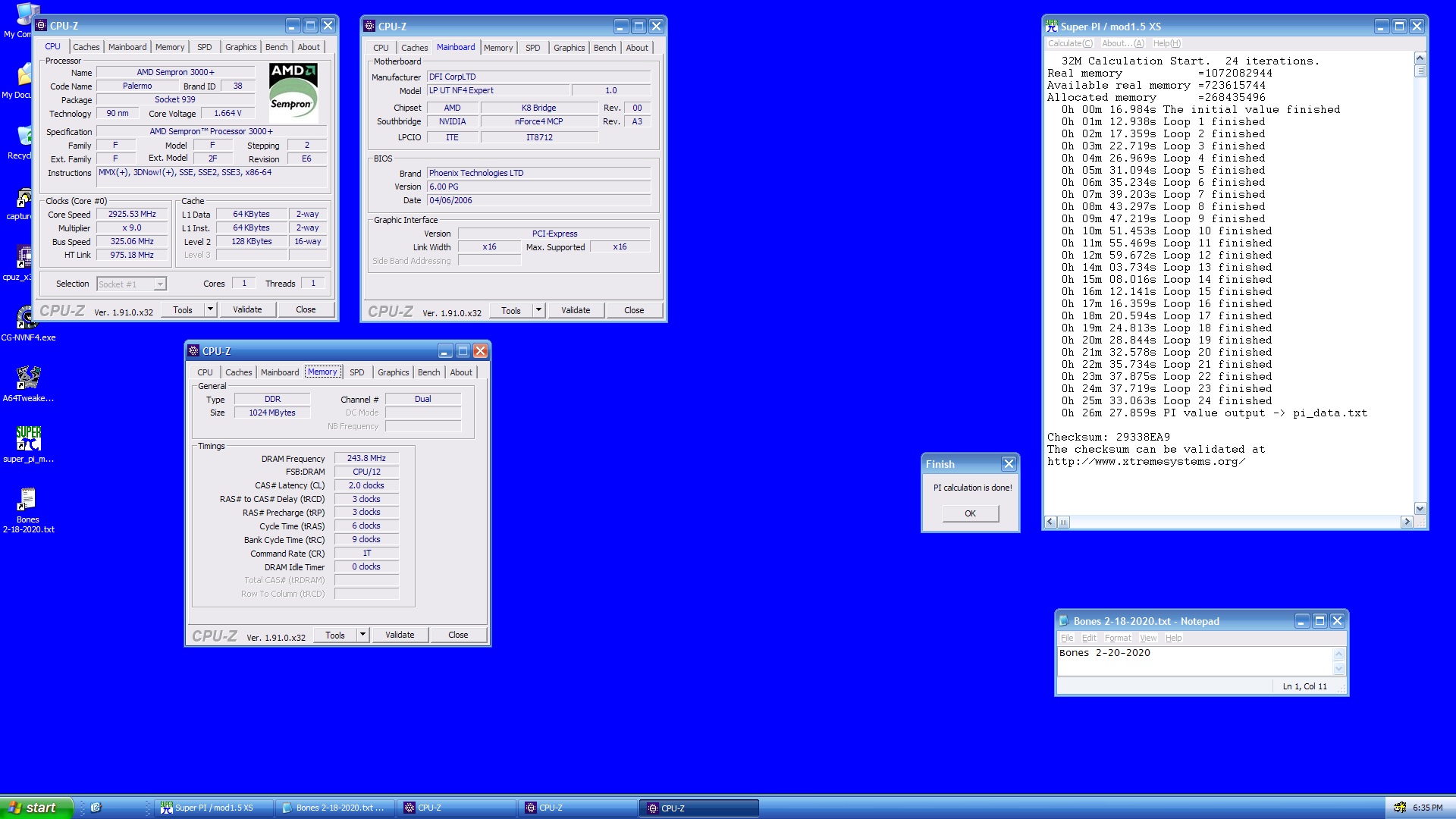Click the CAS# Latency 2.0 clocks value
Screen dimensions: 1456x819
pyautogui.click(x=366, y=485)
